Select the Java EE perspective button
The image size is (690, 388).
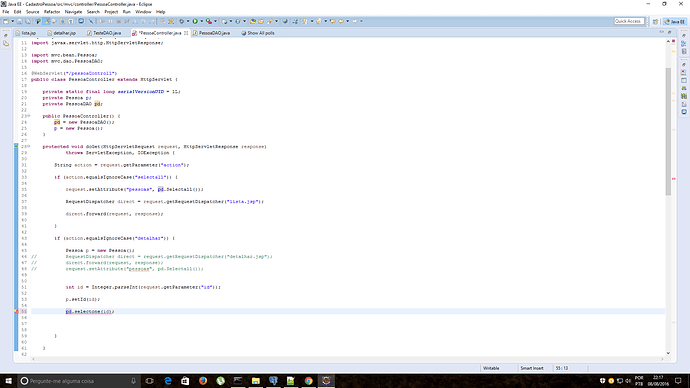point(675,22)
